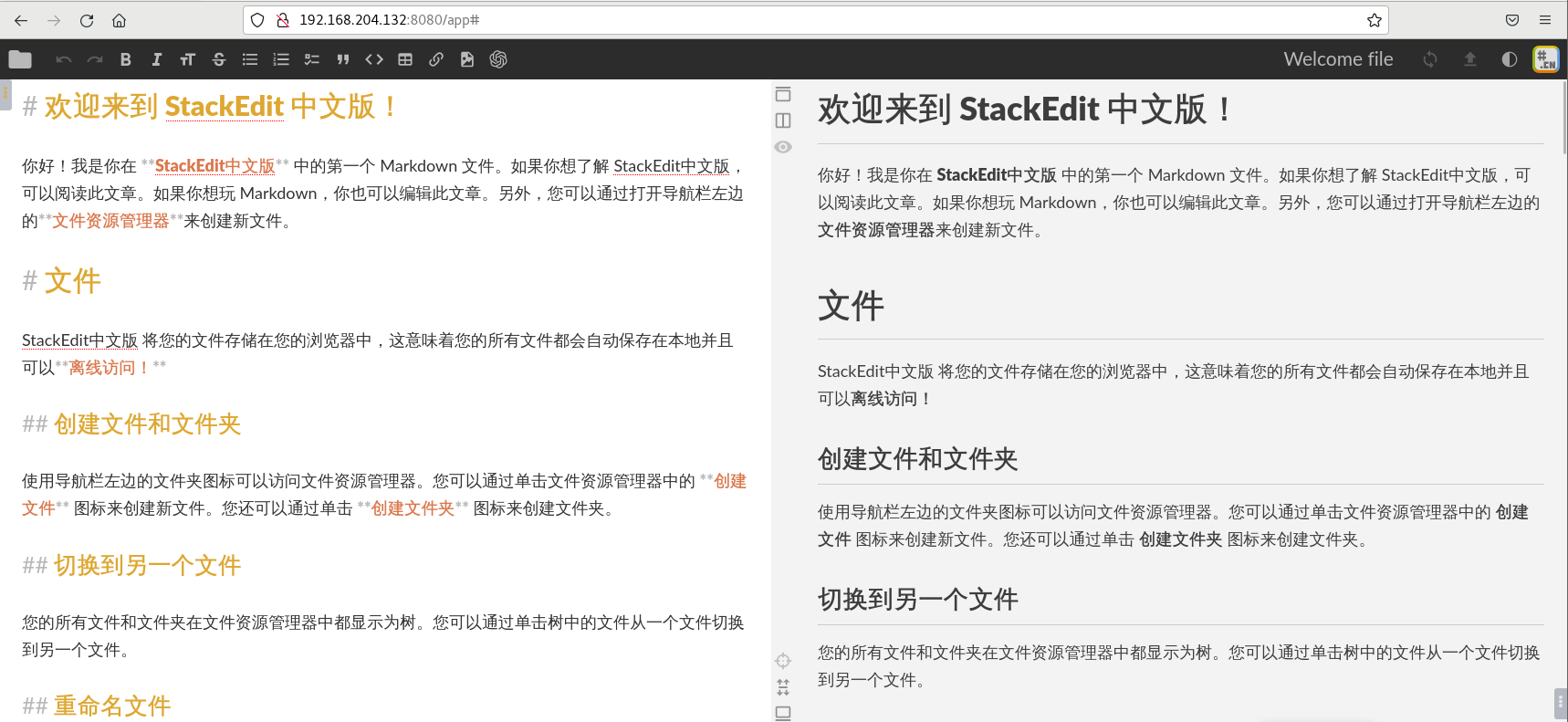
Task: Go back in browser history
Action: (21, 20)
